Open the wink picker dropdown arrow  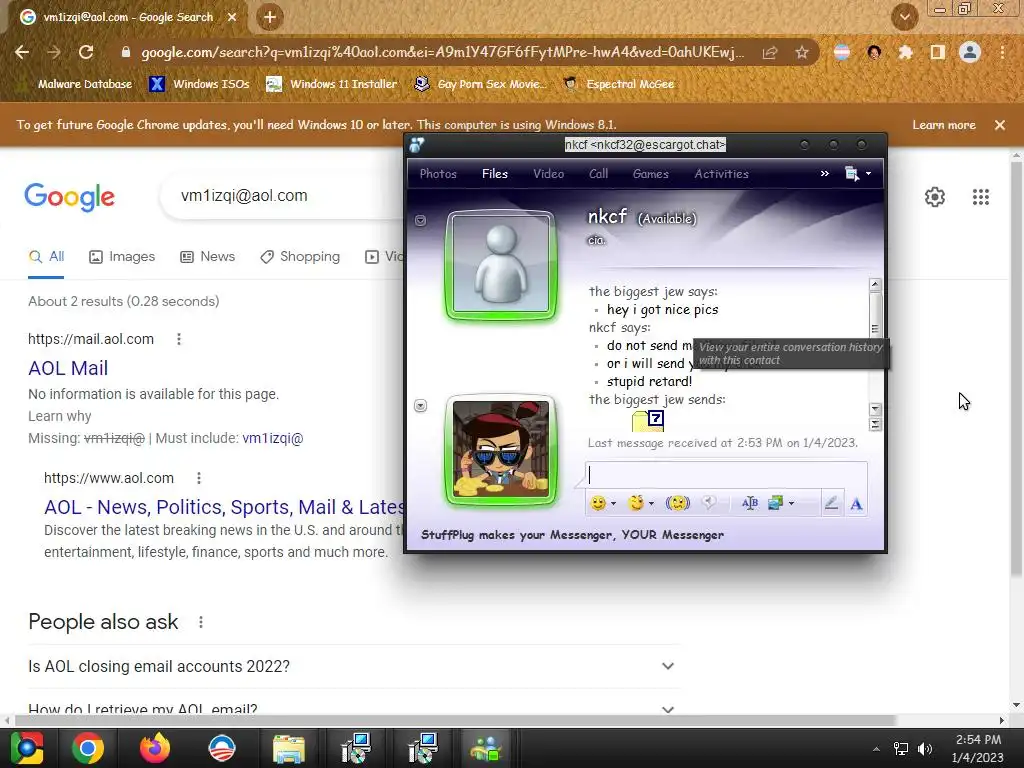point(651,504)
